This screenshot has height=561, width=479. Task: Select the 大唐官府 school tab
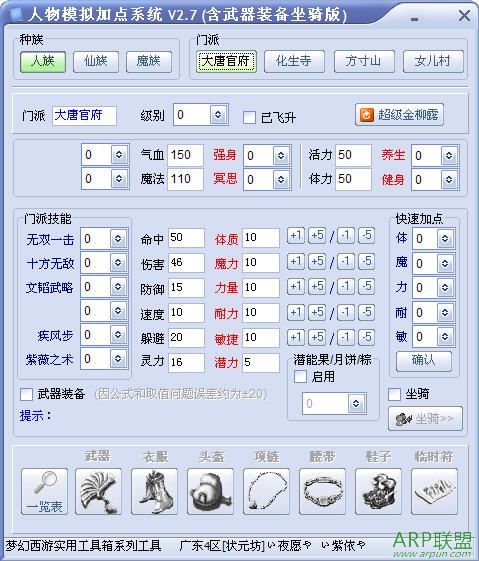[226, 62]
